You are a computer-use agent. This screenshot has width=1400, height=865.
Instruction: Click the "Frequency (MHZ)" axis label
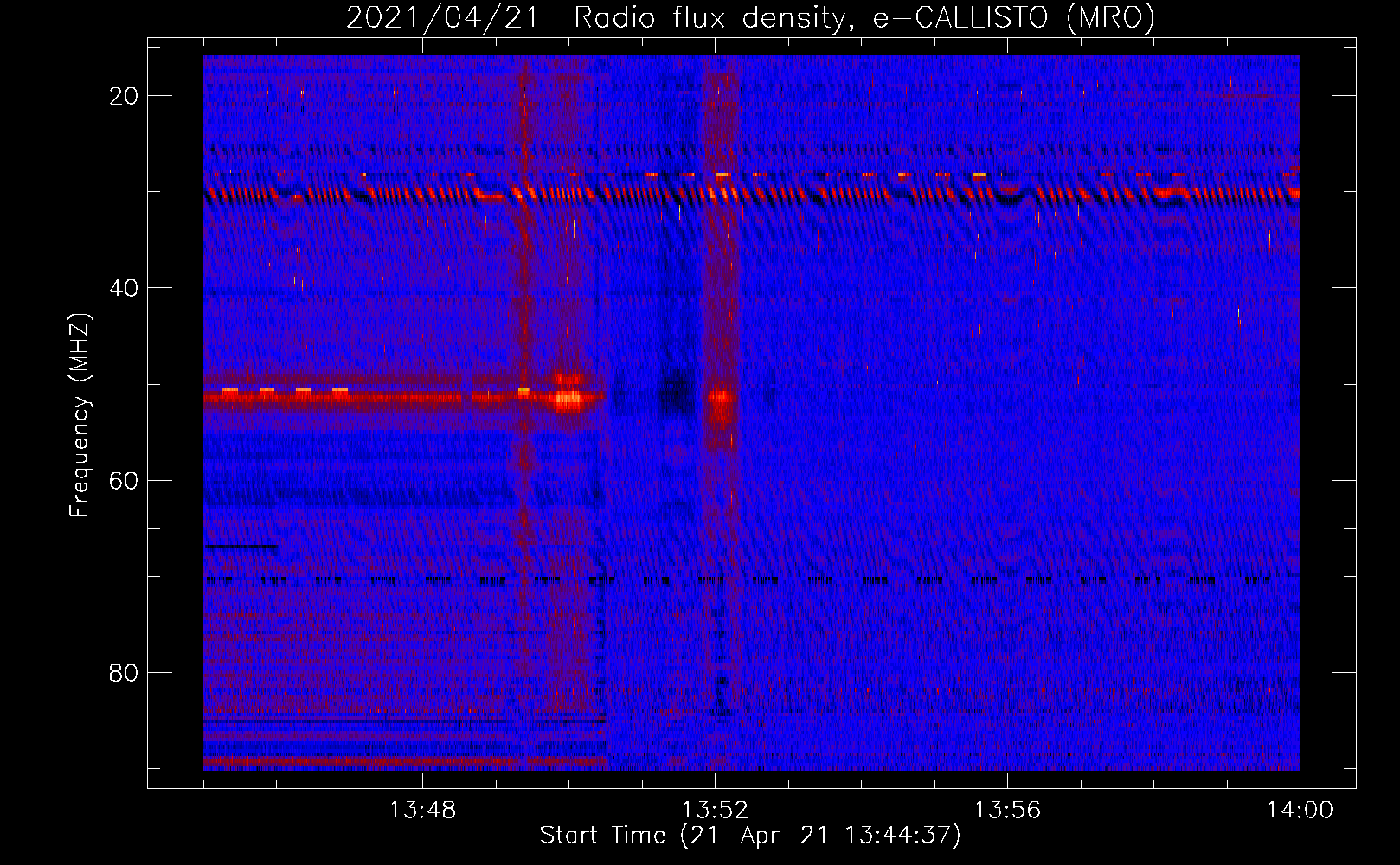tap(80, 415)
